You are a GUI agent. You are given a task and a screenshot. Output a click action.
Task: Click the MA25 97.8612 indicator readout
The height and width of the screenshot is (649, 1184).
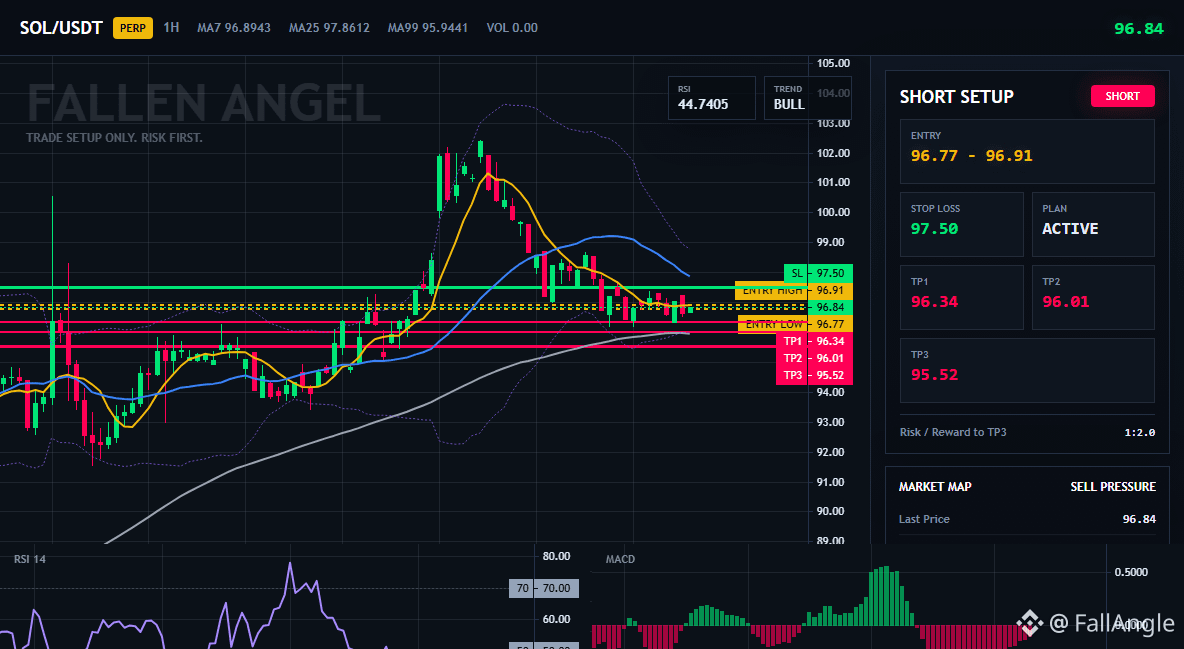329,28
